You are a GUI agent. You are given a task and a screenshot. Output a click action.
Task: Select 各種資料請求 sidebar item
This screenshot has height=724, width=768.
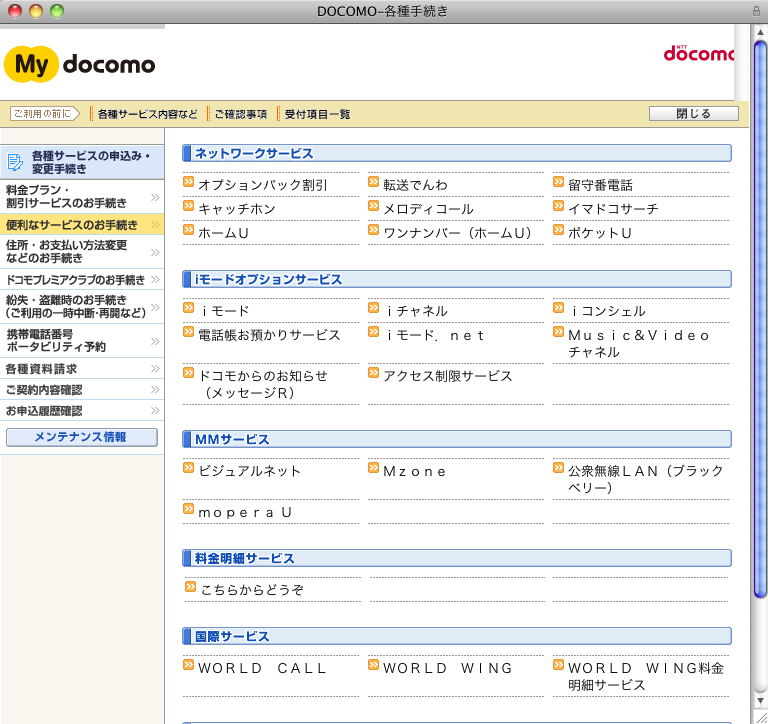point(82,368)
